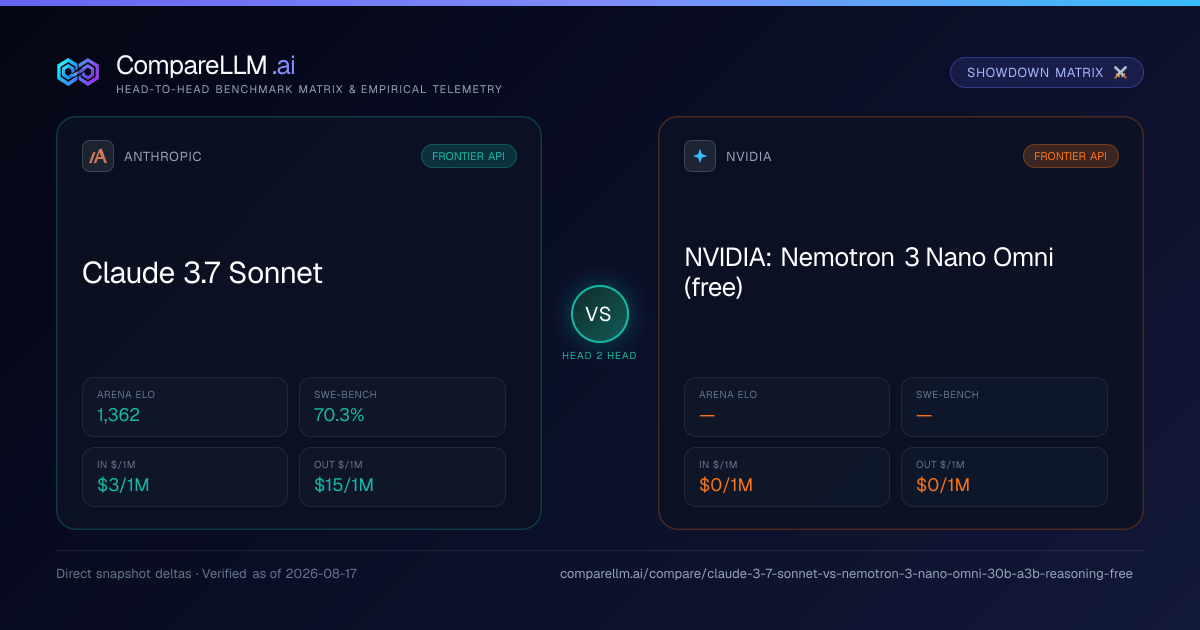The width and height of the screenshot is (1200, 630).
Task: Select the teal Frontier API badge for Anthropic
Action: click(469, 156)
